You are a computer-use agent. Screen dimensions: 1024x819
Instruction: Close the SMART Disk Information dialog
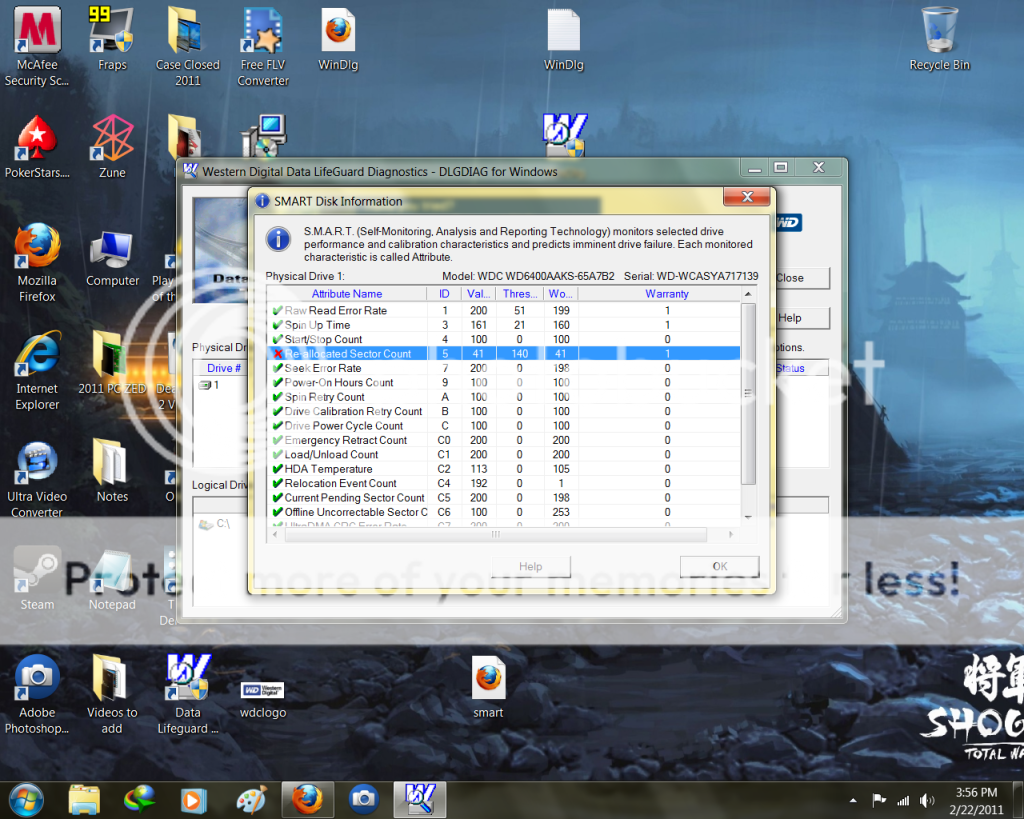748,197
